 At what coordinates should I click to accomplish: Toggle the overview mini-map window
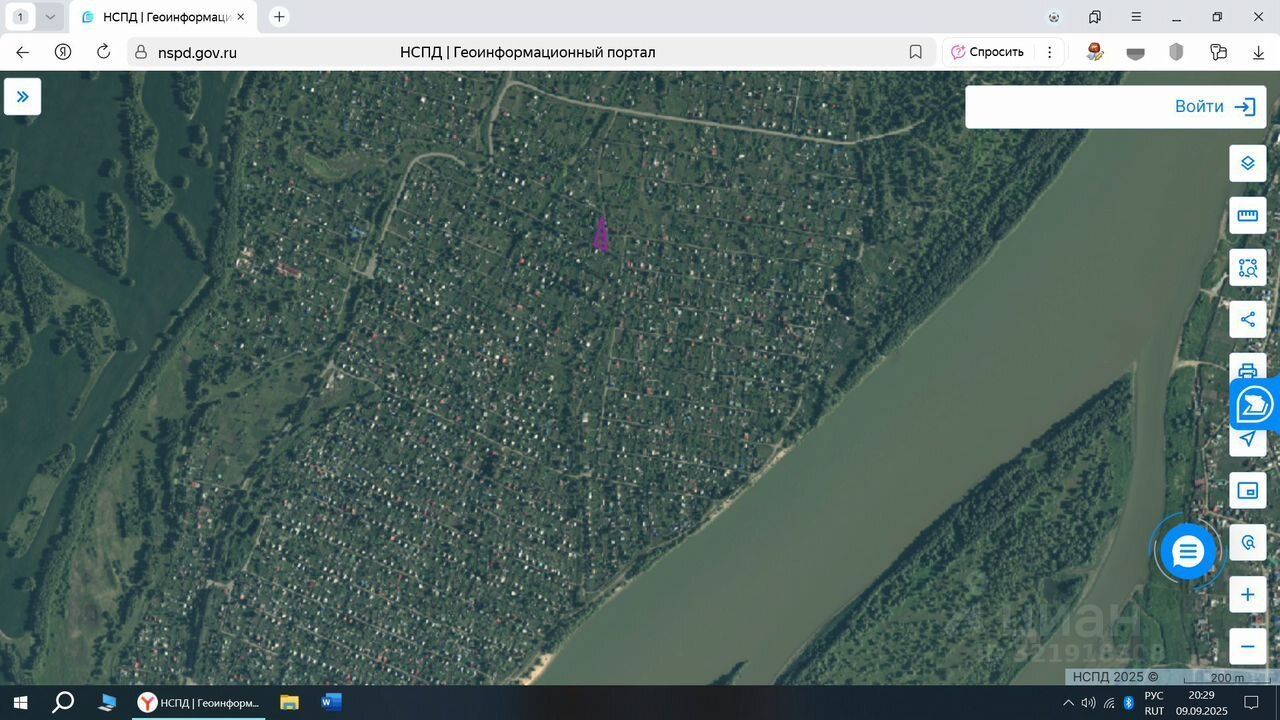[1247, 490]
